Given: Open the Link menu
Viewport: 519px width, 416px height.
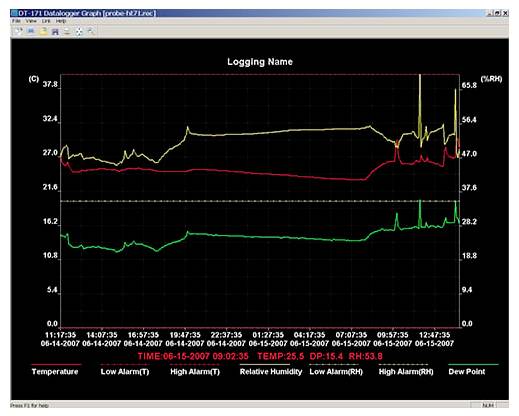Looking at the screenshot, I should point(46,21).
